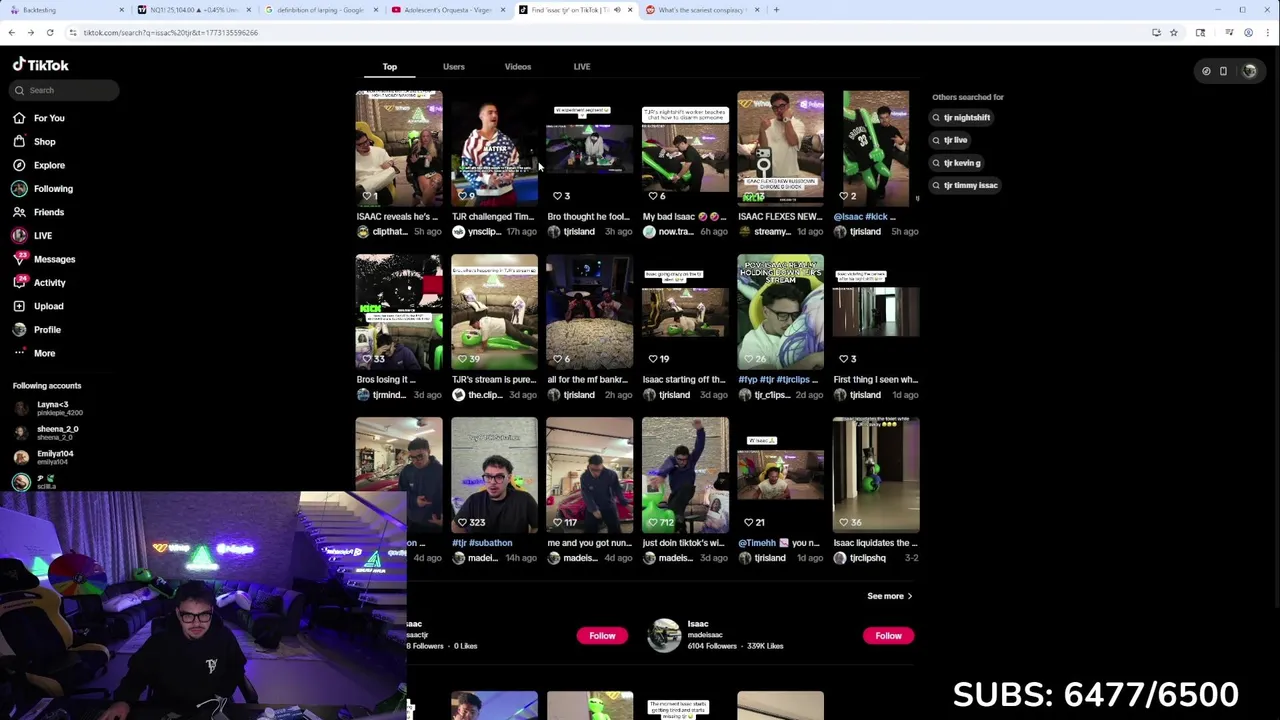Open a new browser tab with plus
This screenshot has height=720, width=1280.
coord(777,10)
